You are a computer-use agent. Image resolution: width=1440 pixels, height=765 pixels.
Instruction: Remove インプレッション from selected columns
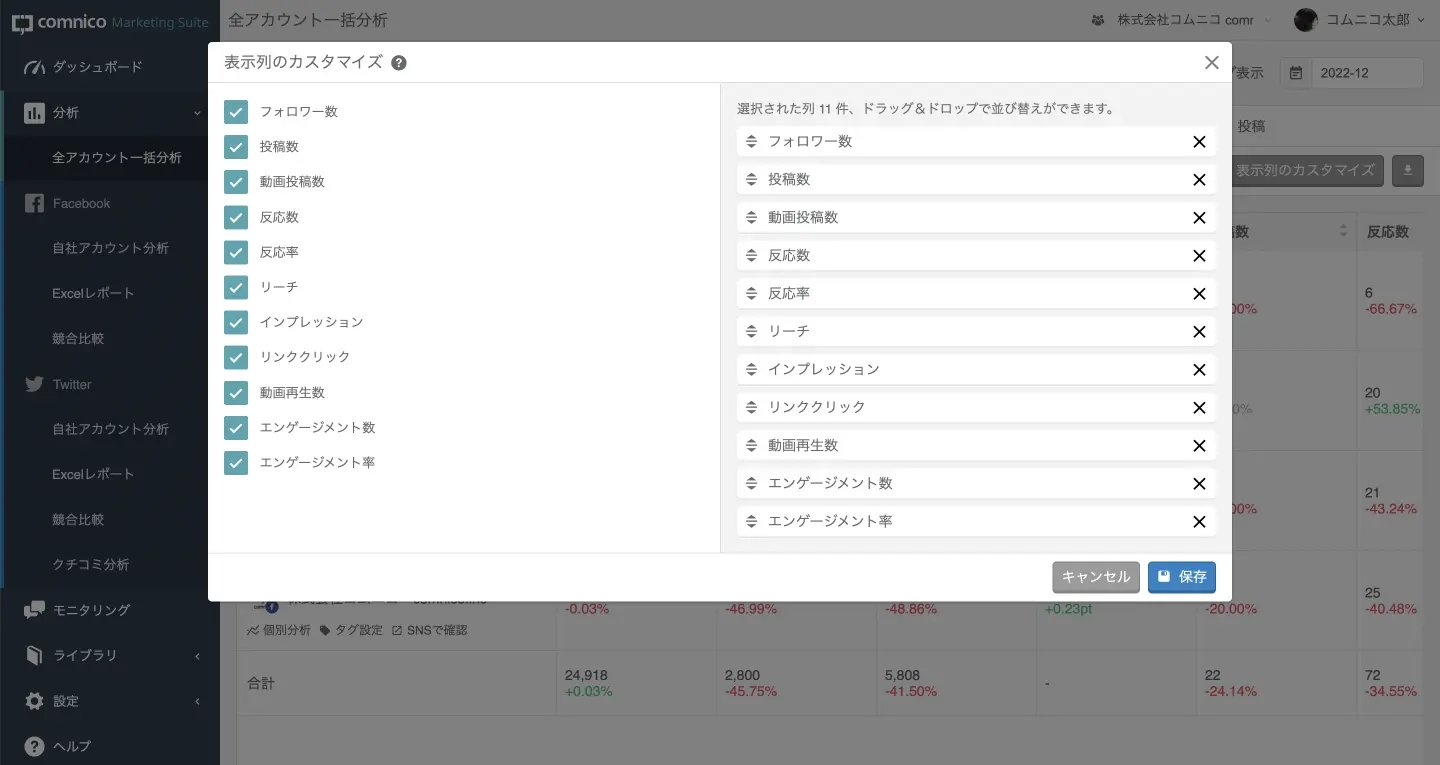coord(1199,370)
